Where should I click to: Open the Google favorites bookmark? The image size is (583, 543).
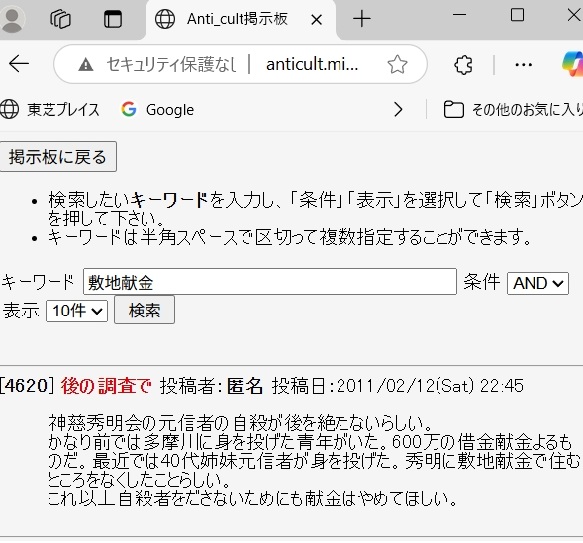point(158,109)
